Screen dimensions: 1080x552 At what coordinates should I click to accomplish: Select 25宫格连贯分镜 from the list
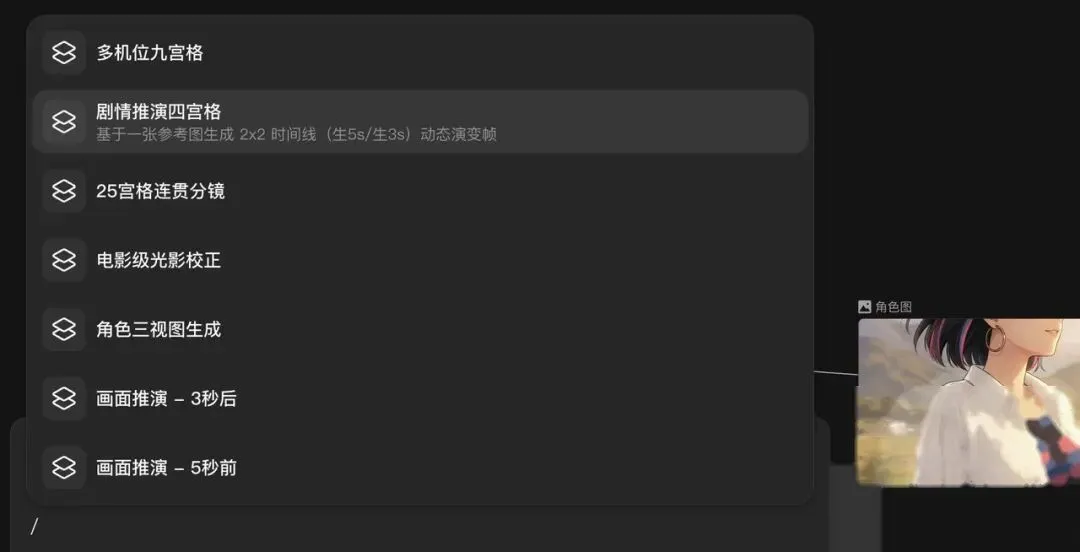coord(420,191)
